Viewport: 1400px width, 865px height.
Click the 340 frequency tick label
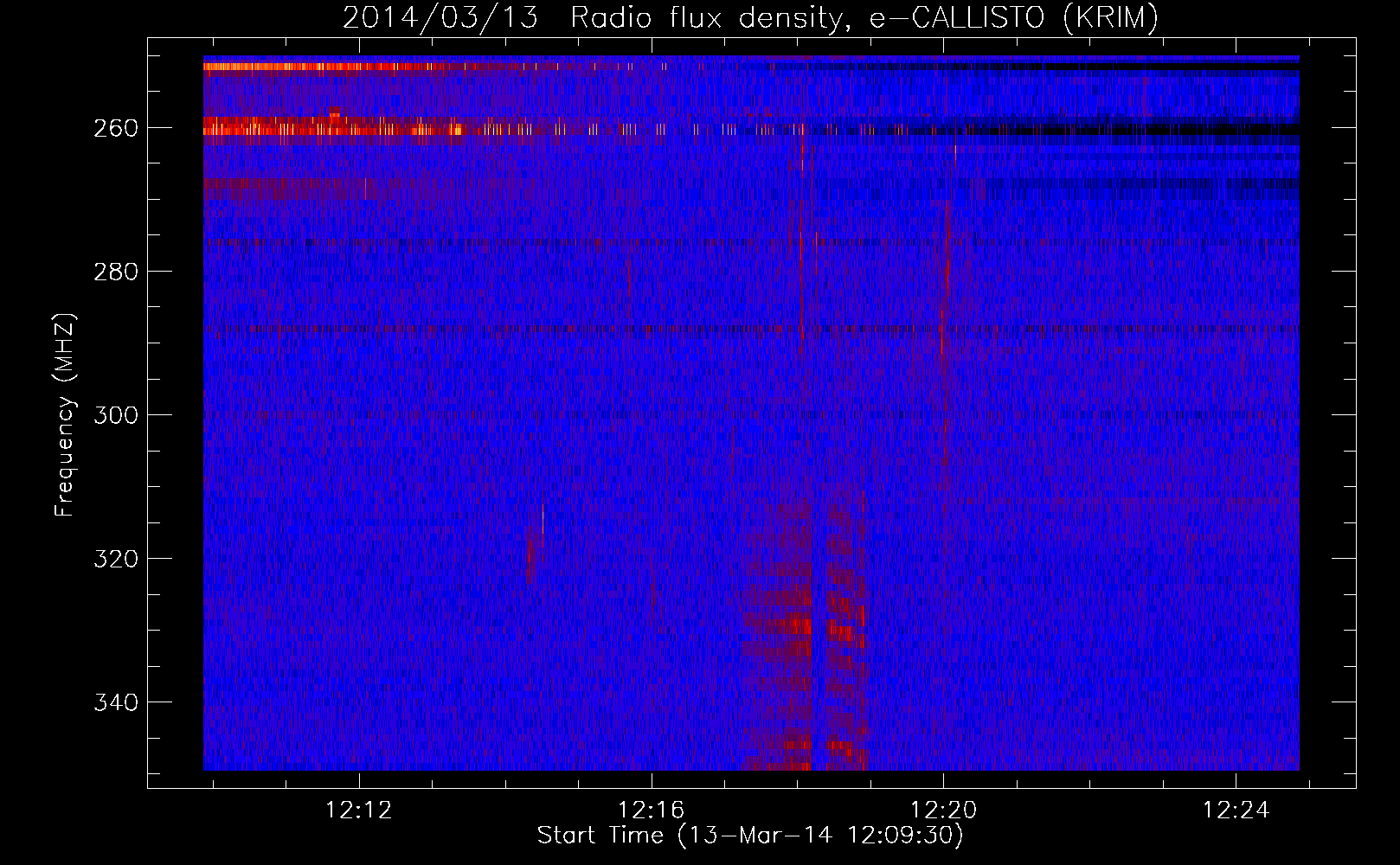click(x=115, y=702)
